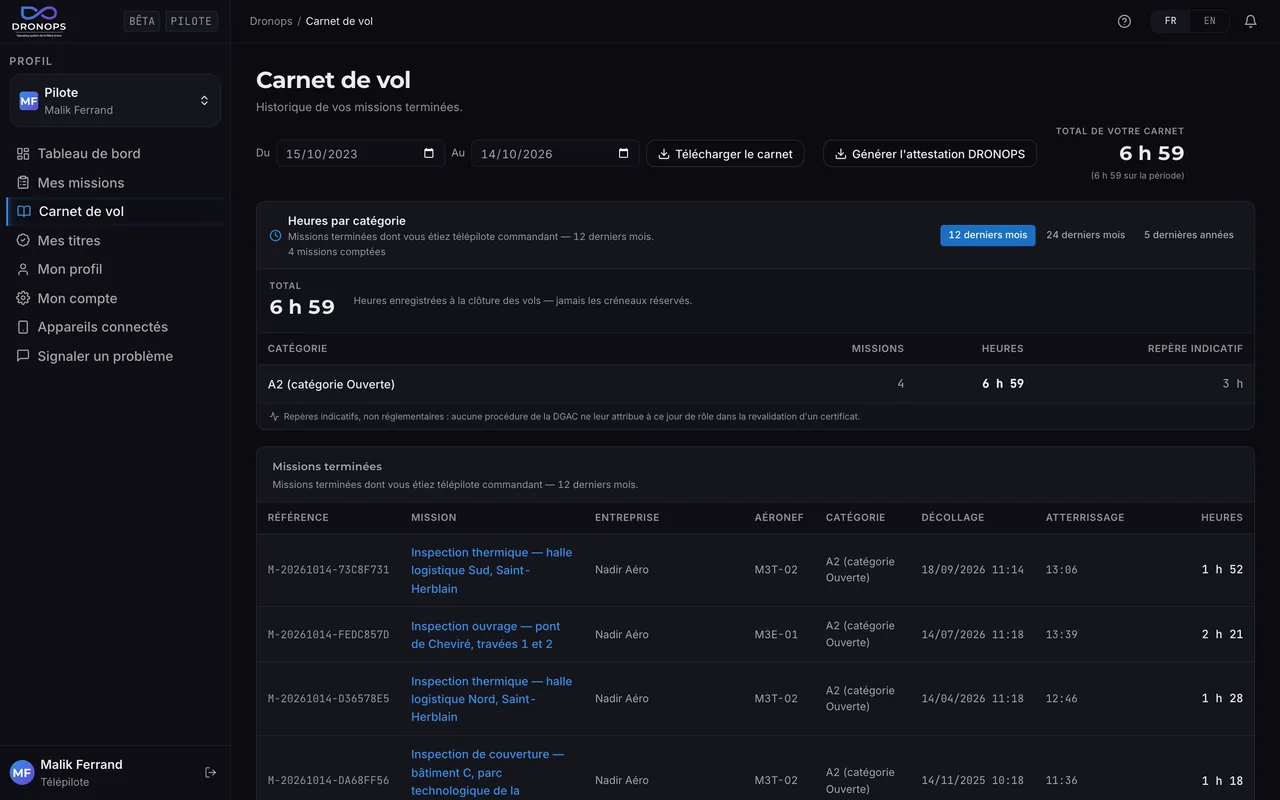The width and height of the screenshot is (1280, 800).
Task: Open Appareils connectés page
Action: [115, 327]
